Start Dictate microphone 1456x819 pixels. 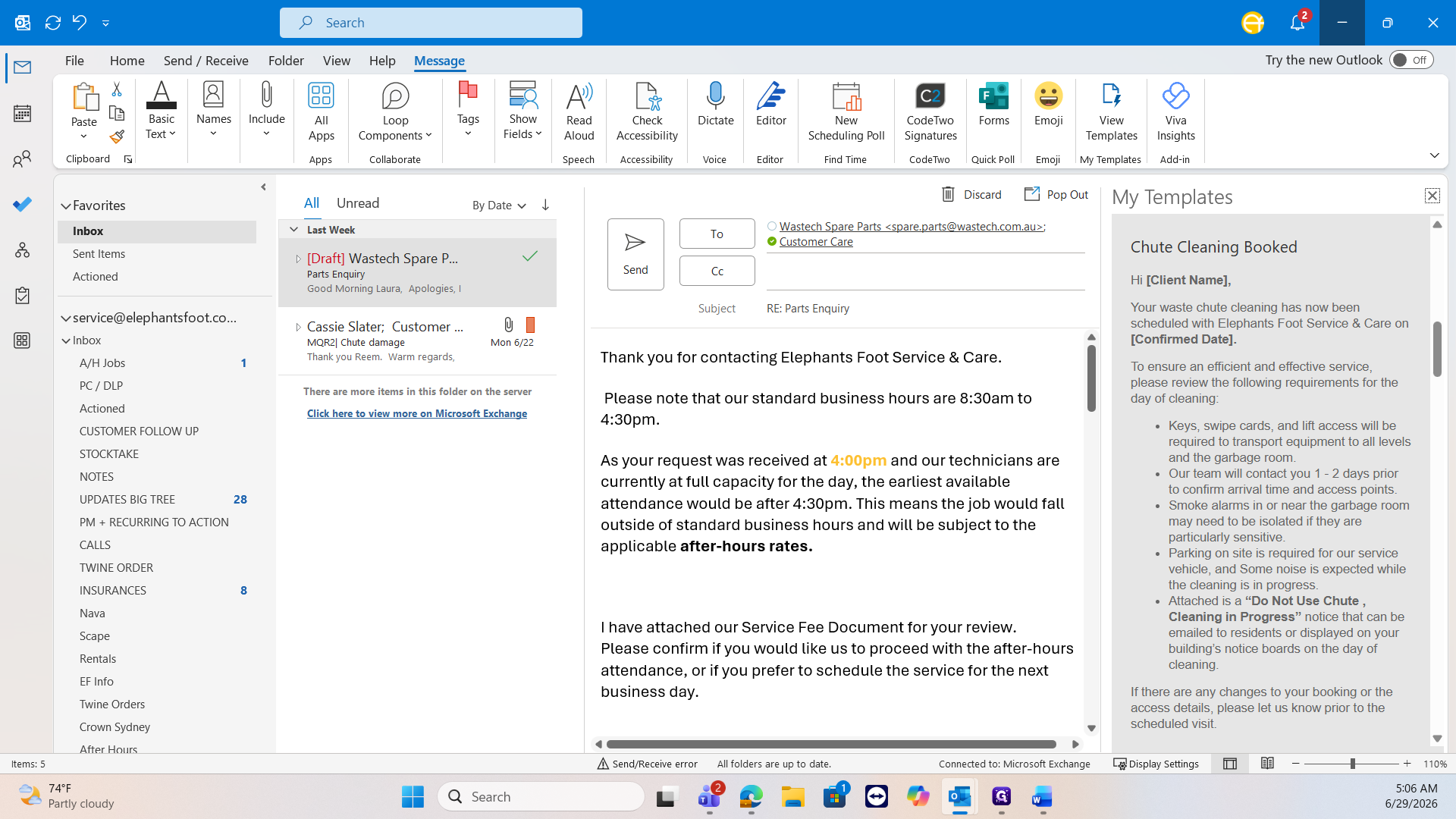pos(716,105)
